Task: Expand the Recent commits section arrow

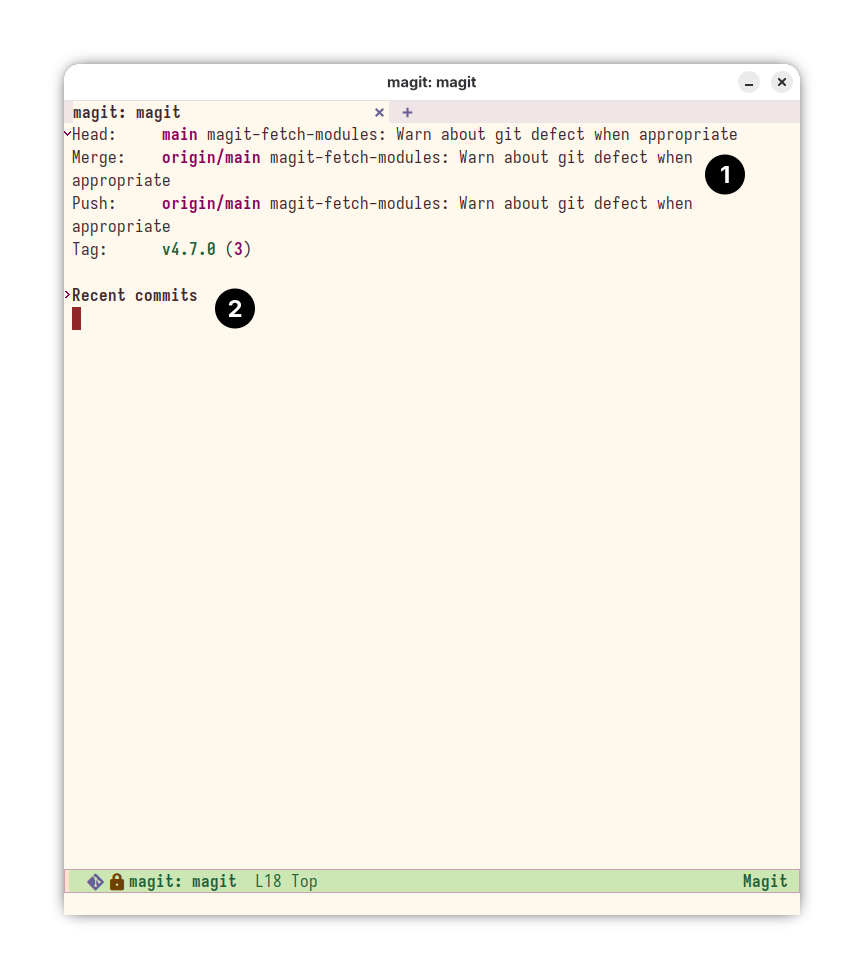Action: 67,294
